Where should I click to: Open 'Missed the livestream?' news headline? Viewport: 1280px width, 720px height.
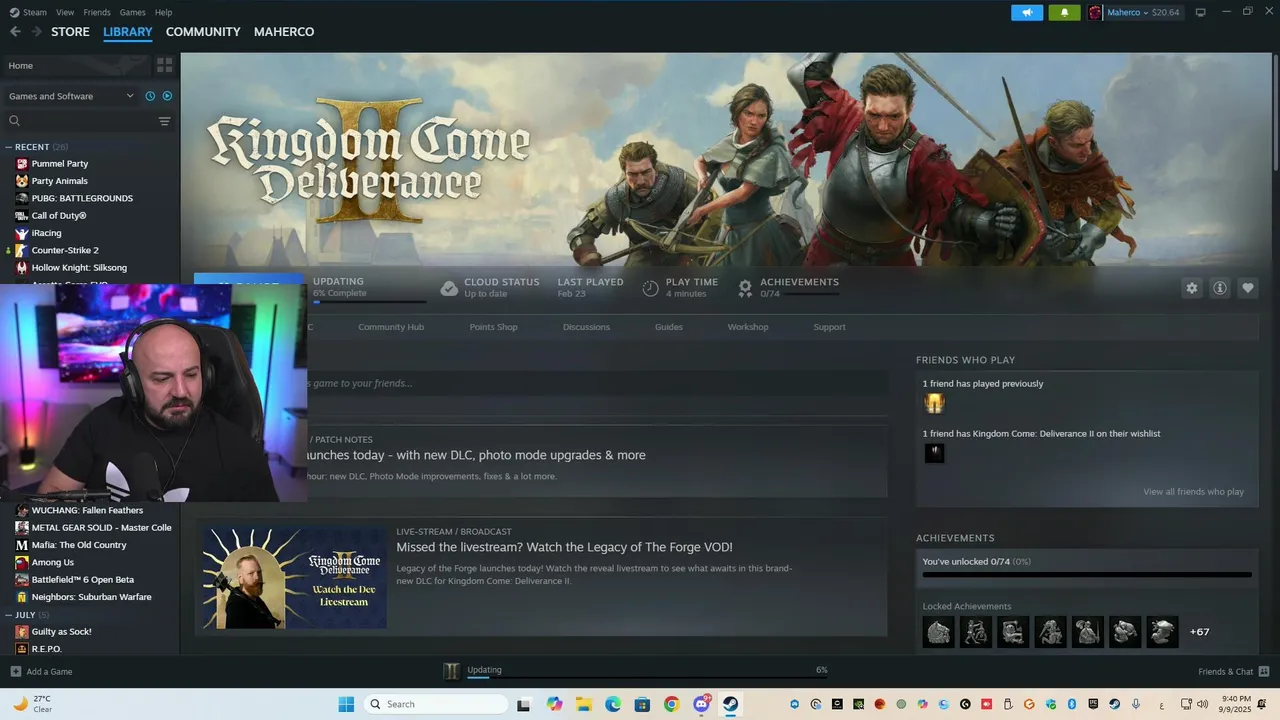tap(564, 547)
